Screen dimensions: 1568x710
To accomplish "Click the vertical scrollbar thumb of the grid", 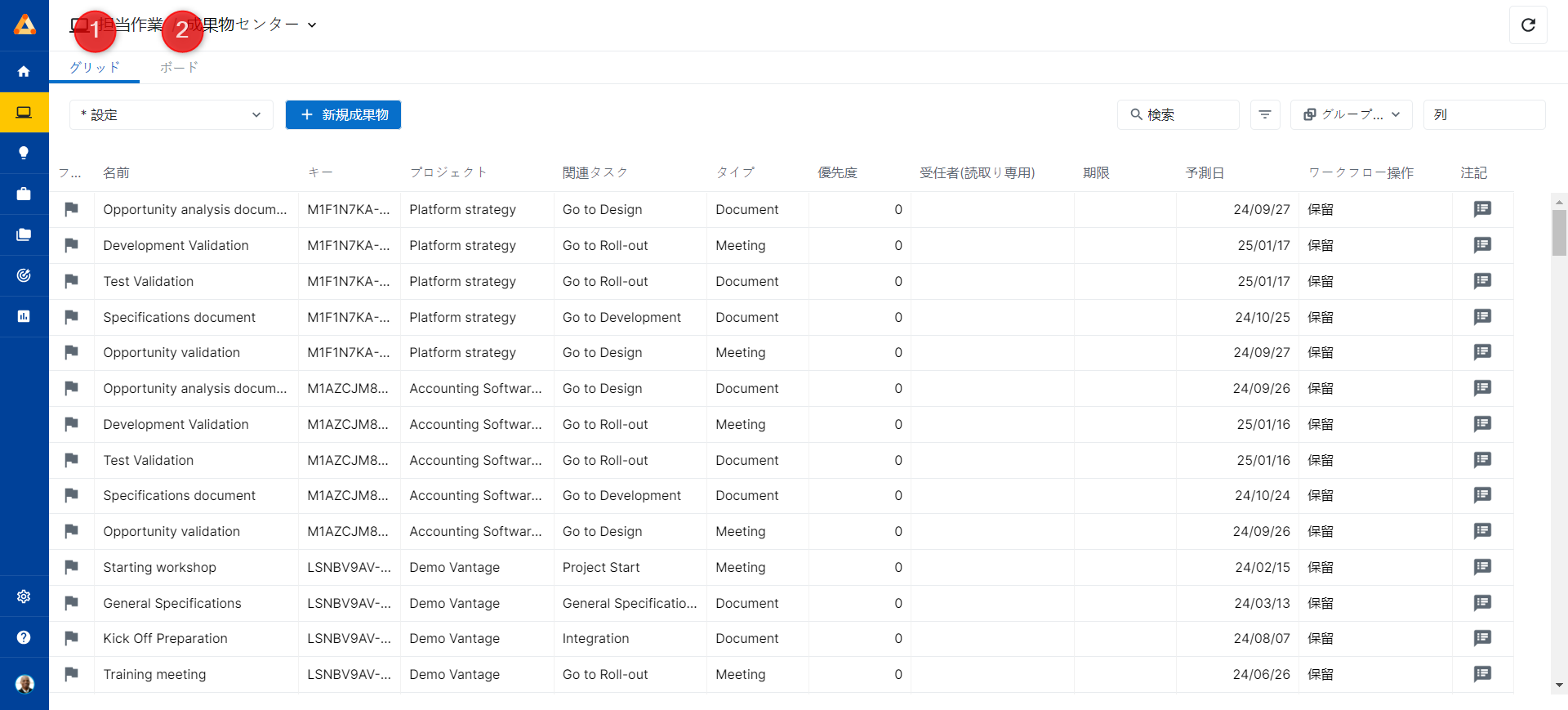I will pyautogui.click(x=1559, y=233).
